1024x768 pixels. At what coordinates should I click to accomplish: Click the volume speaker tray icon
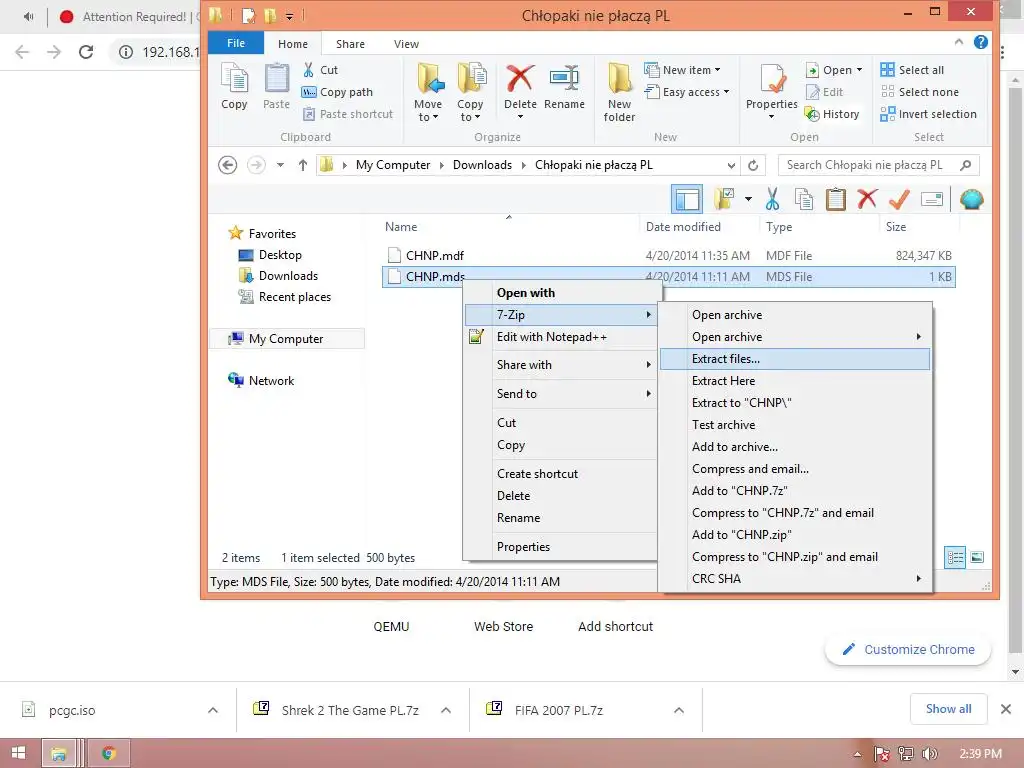coord(930,754)
